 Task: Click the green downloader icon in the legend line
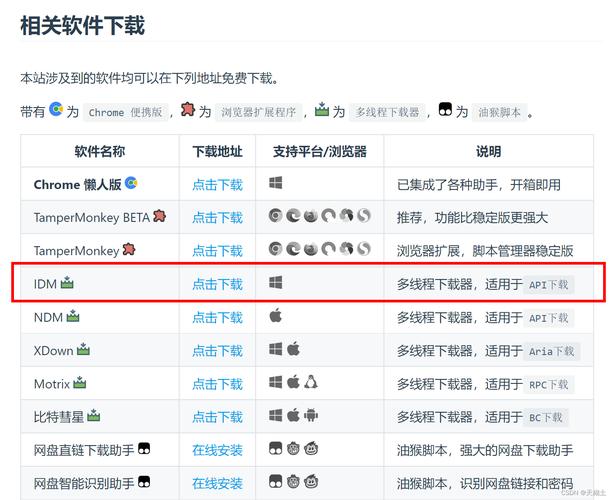[322, 109]
